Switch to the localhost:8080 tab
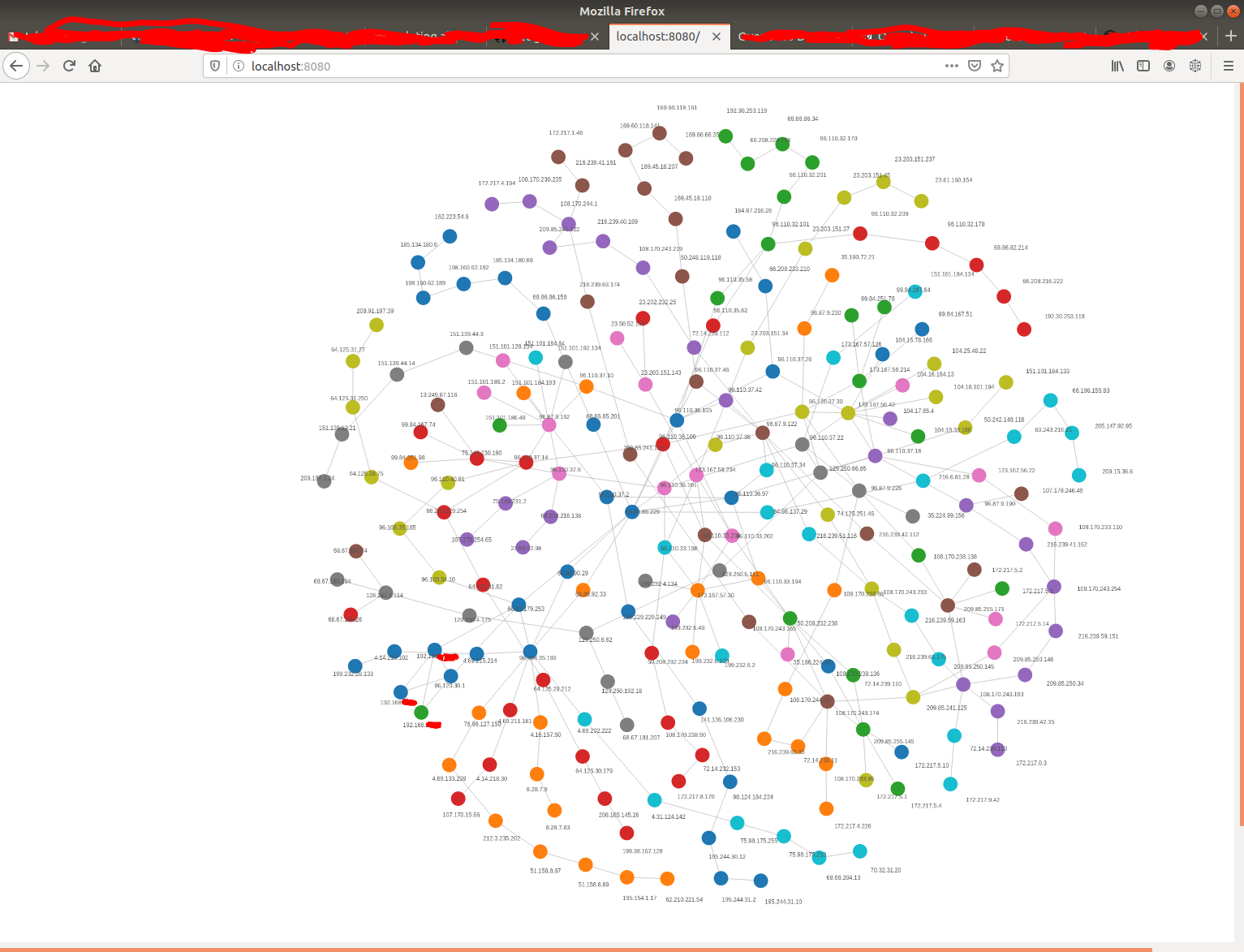Screen dimensions: 1244x952 (x=669, y=37)
